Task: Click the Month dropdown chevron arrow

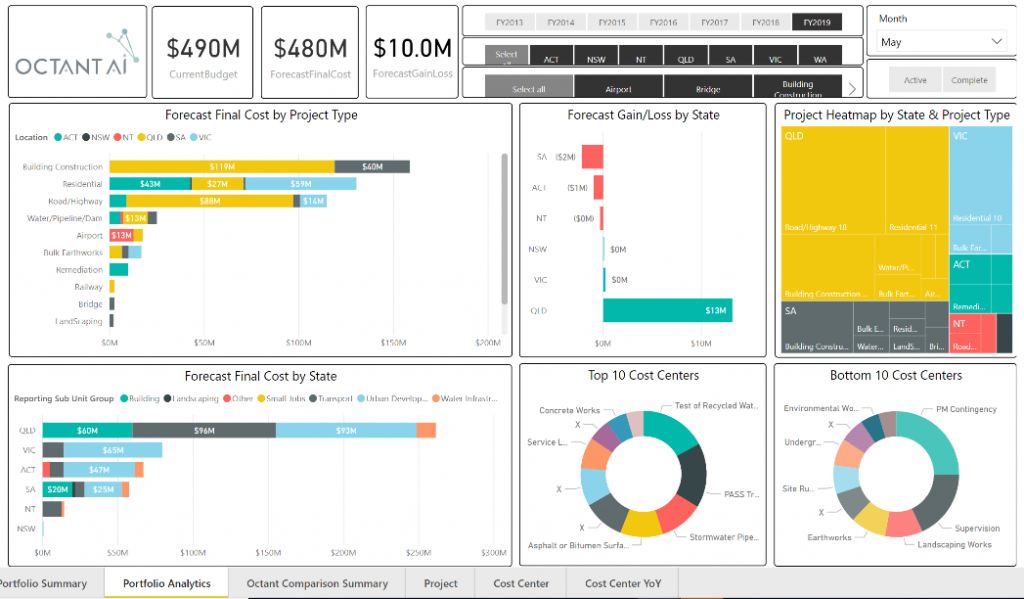Action: 996,42
